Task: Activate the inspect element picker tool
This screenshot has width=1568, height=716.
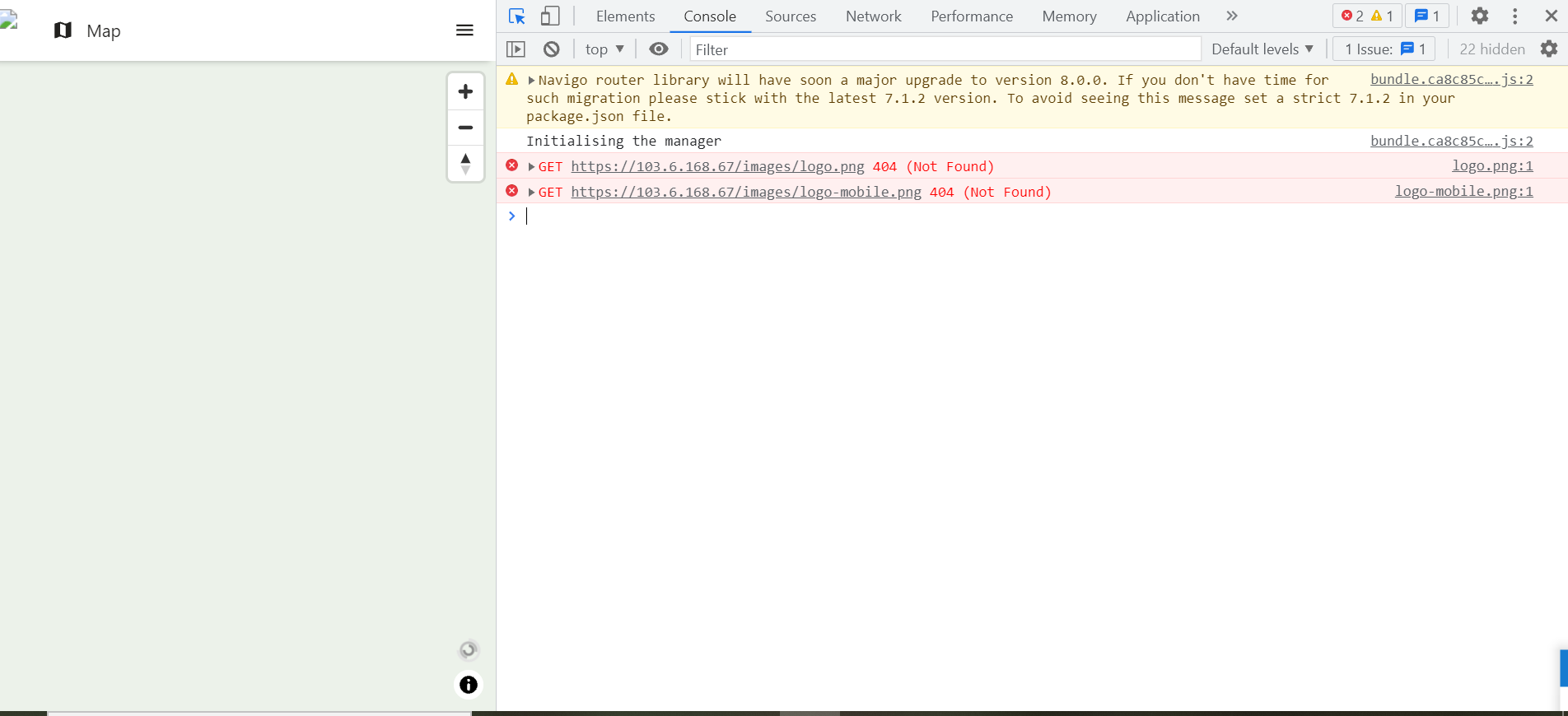Action: 516,16
